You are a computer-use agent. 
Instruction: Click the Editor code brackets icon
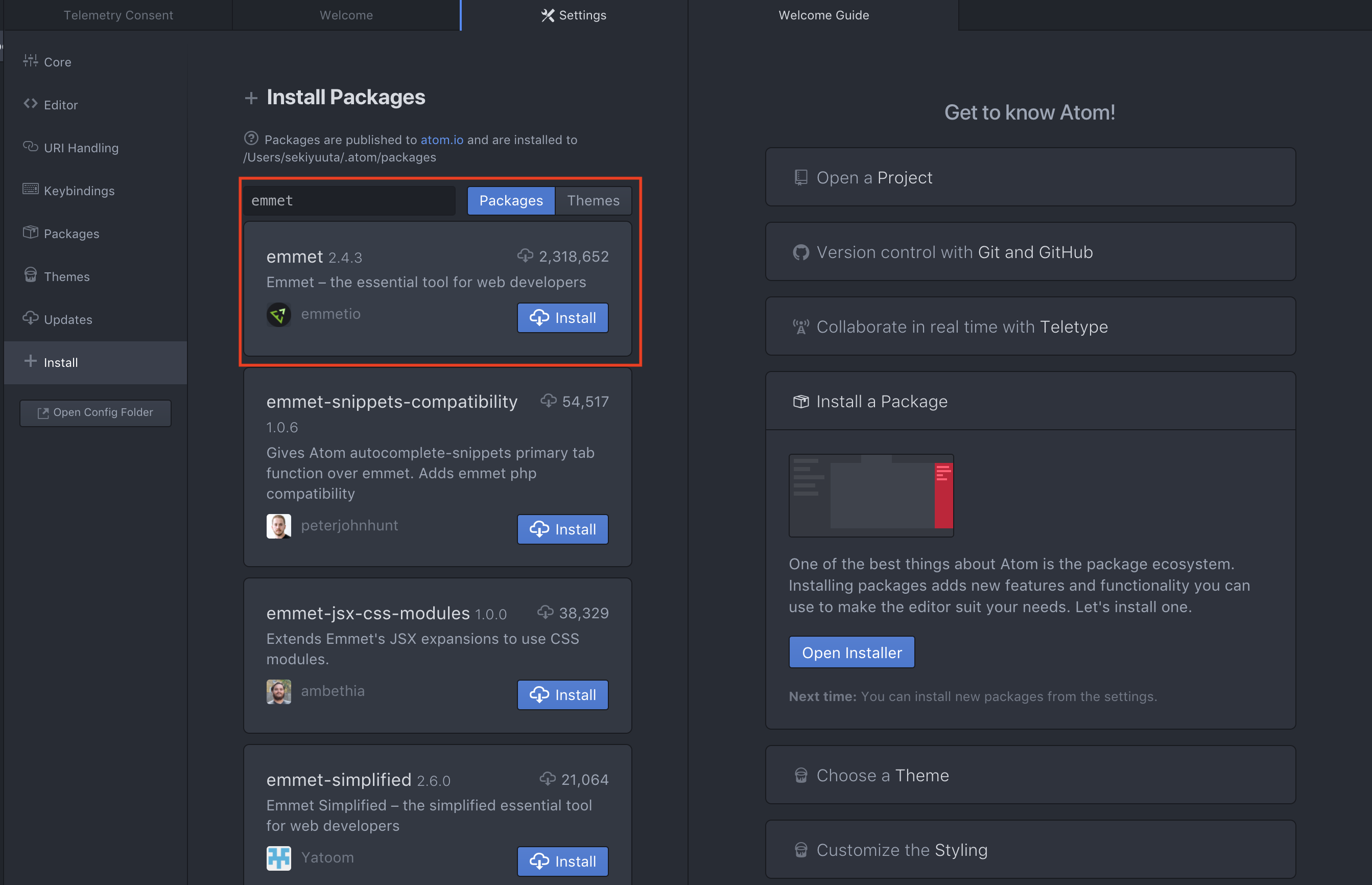tap(31, 104)
